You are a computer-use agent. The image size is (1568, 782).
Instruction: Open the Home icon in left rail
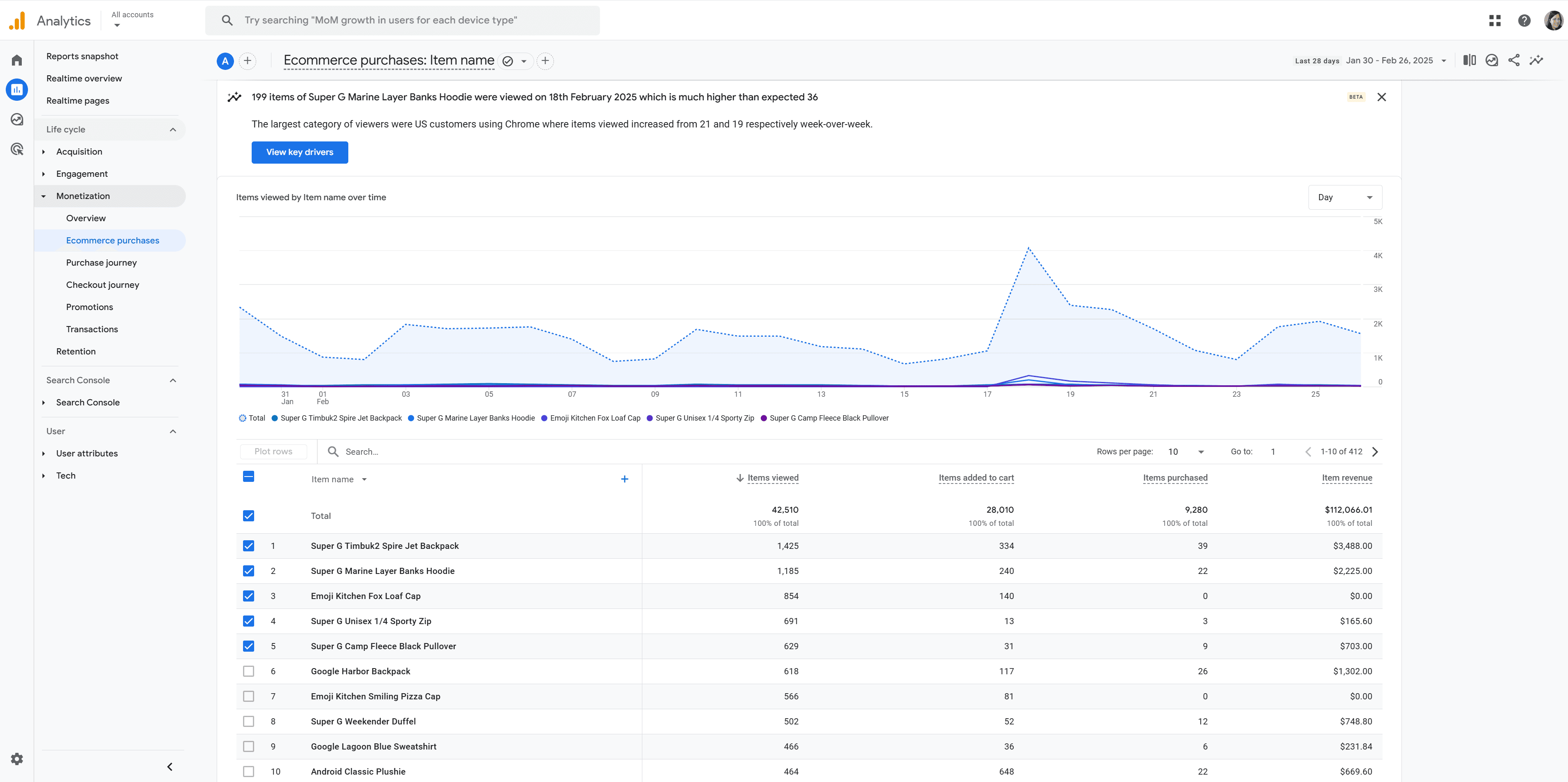(x=17, y=60)
